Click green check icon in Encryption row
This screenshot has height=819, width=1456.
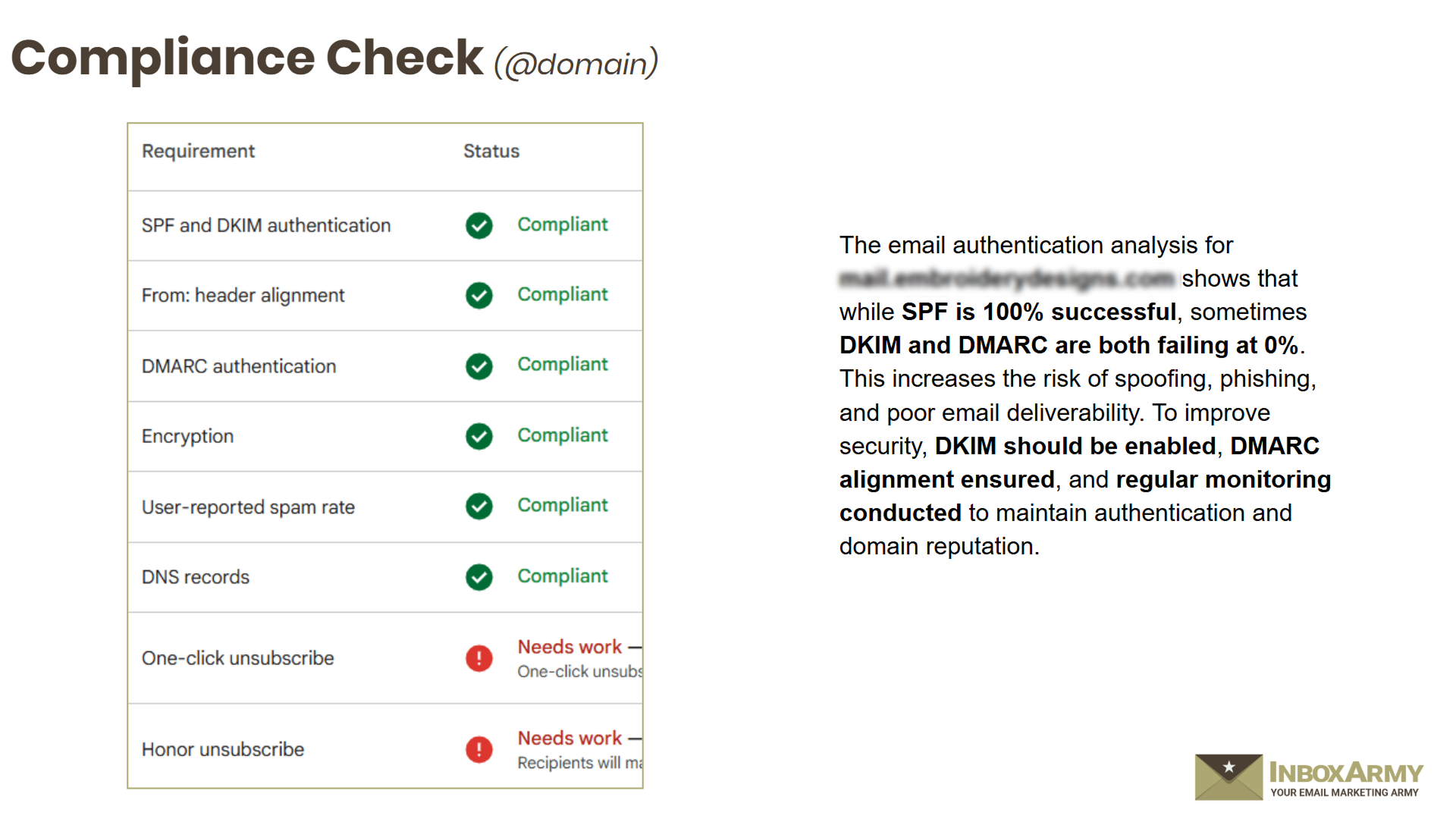[x=479, y=436]
